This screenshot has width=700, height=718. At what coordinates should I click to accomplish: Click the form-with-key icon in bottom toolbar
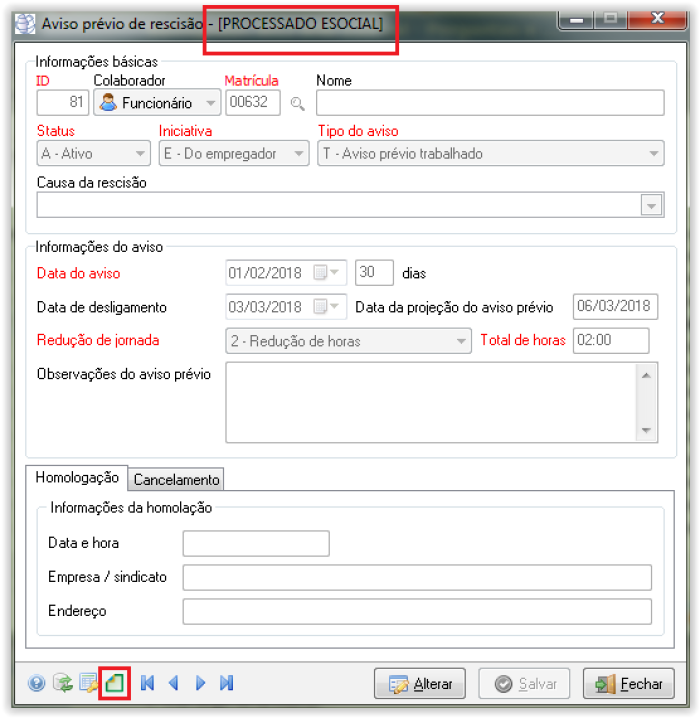88,684
